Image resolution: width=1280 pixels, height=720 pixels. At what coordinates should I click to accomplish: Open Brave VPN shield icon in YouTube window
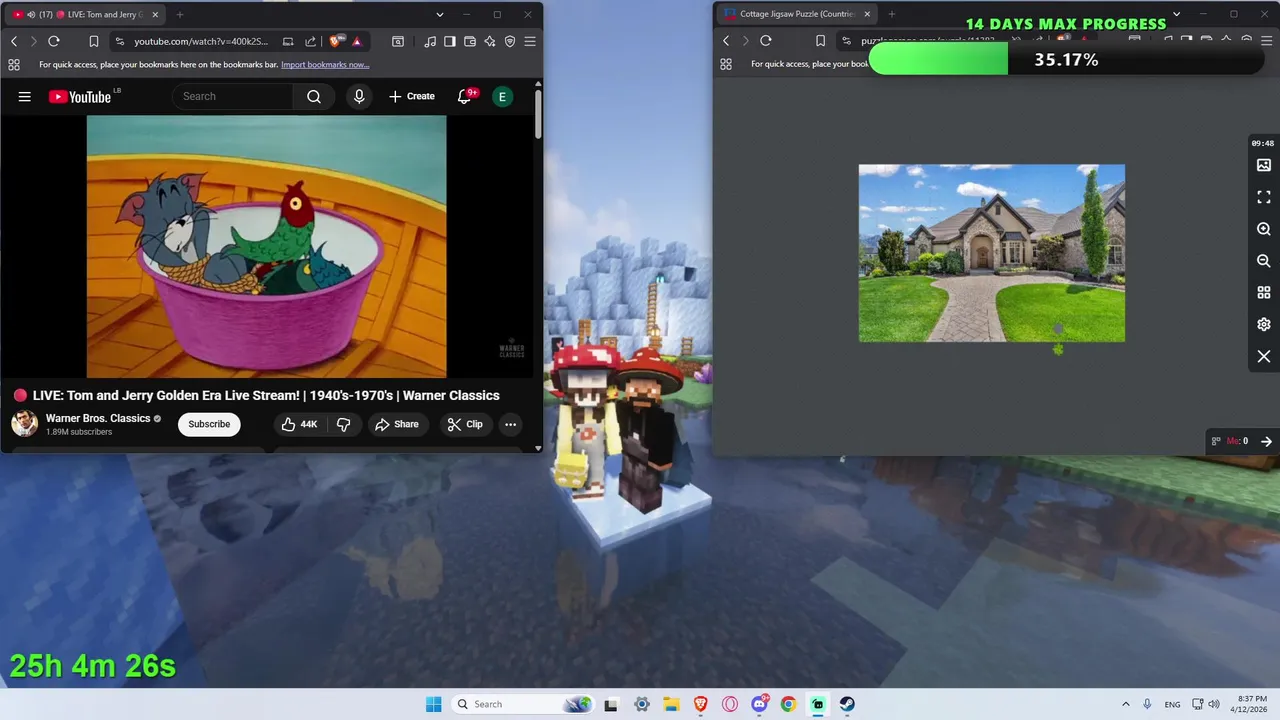510,41
